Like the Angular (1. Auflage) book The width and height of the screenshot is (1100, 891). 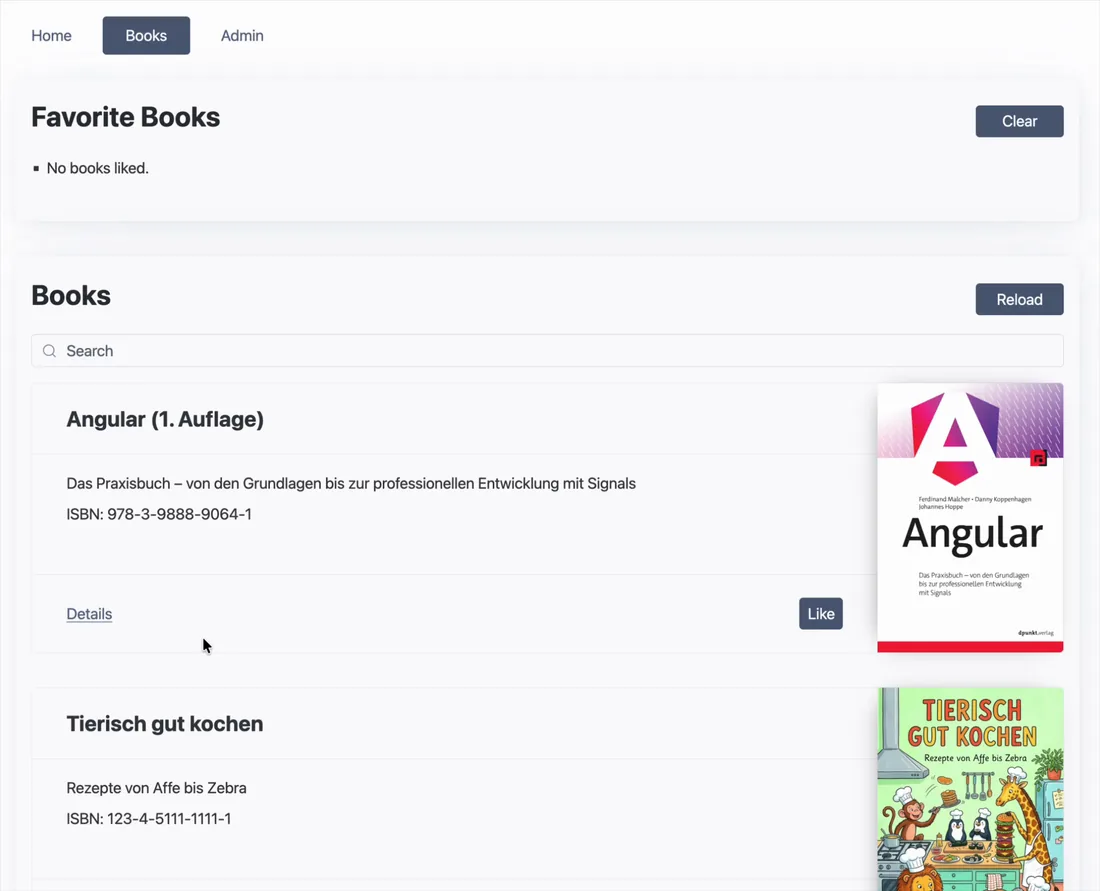click(821, 614)
